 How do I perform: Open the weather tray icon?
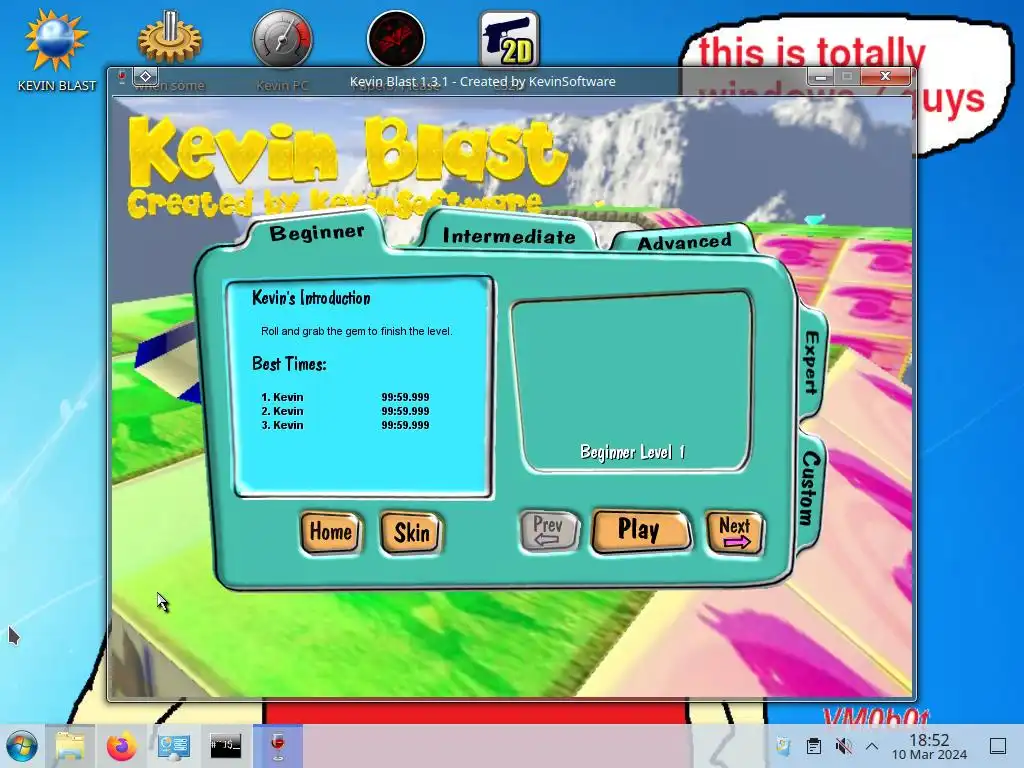coord(783,746)
